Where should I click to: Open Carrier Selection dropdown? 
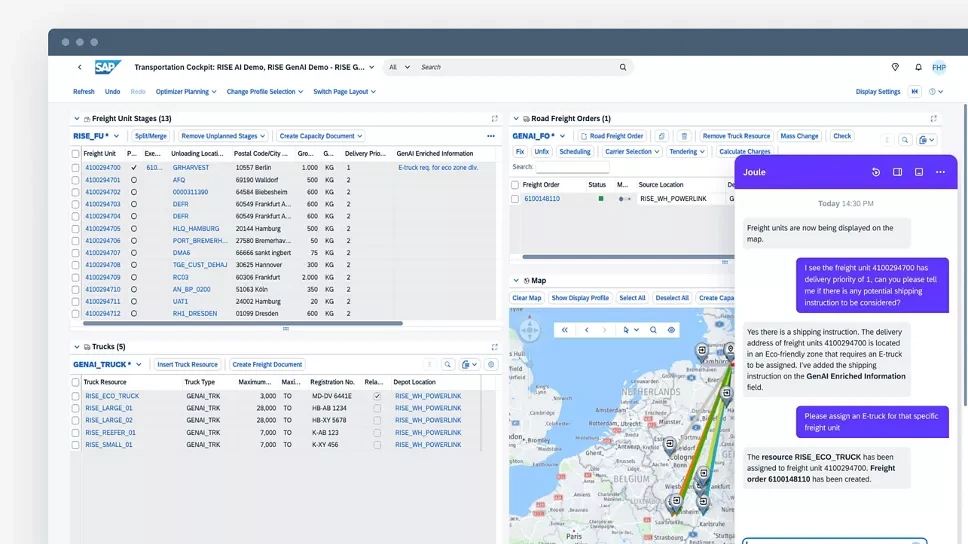tap(632, 152)
